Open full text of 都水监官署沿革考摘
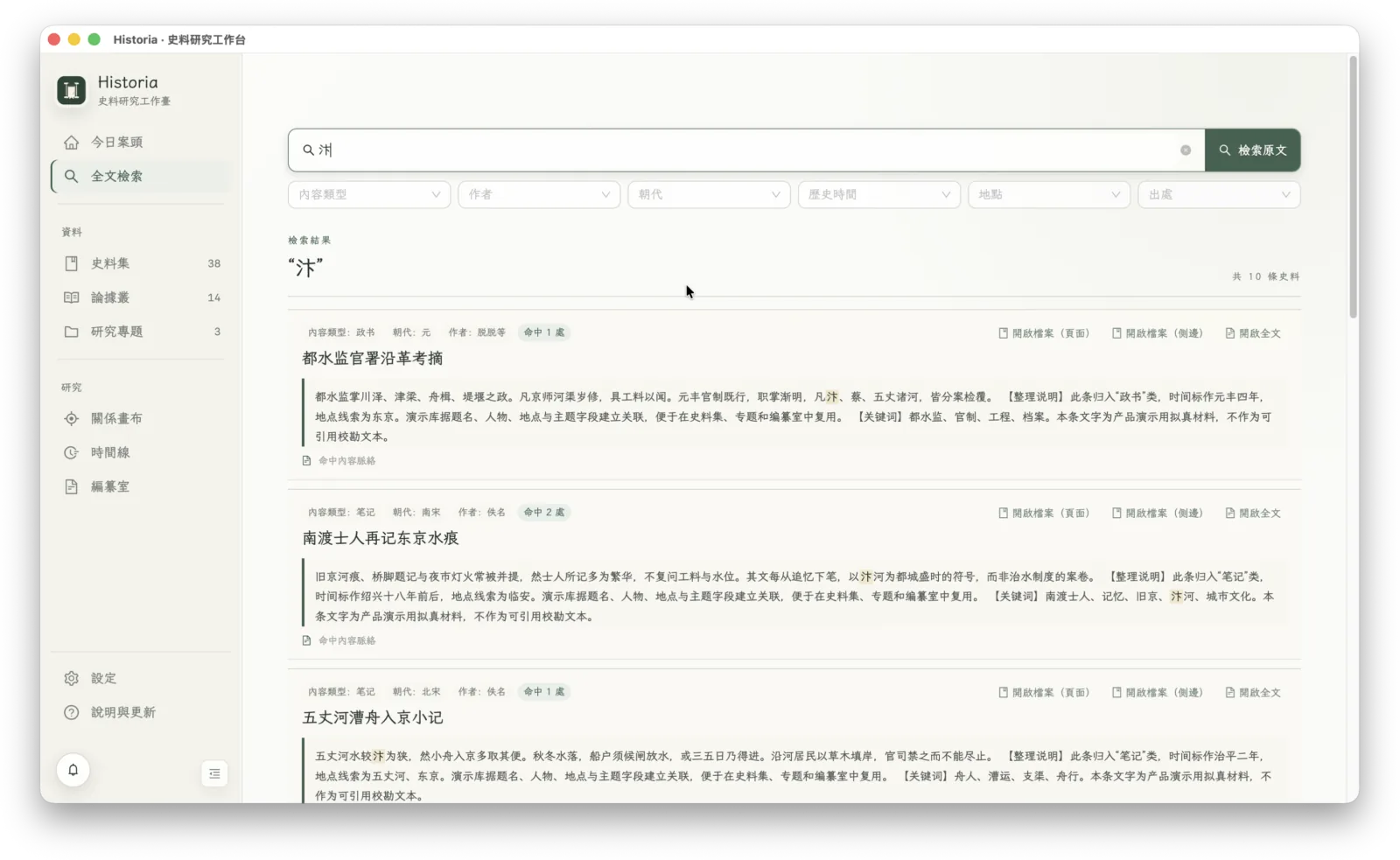 [1253, 333]
